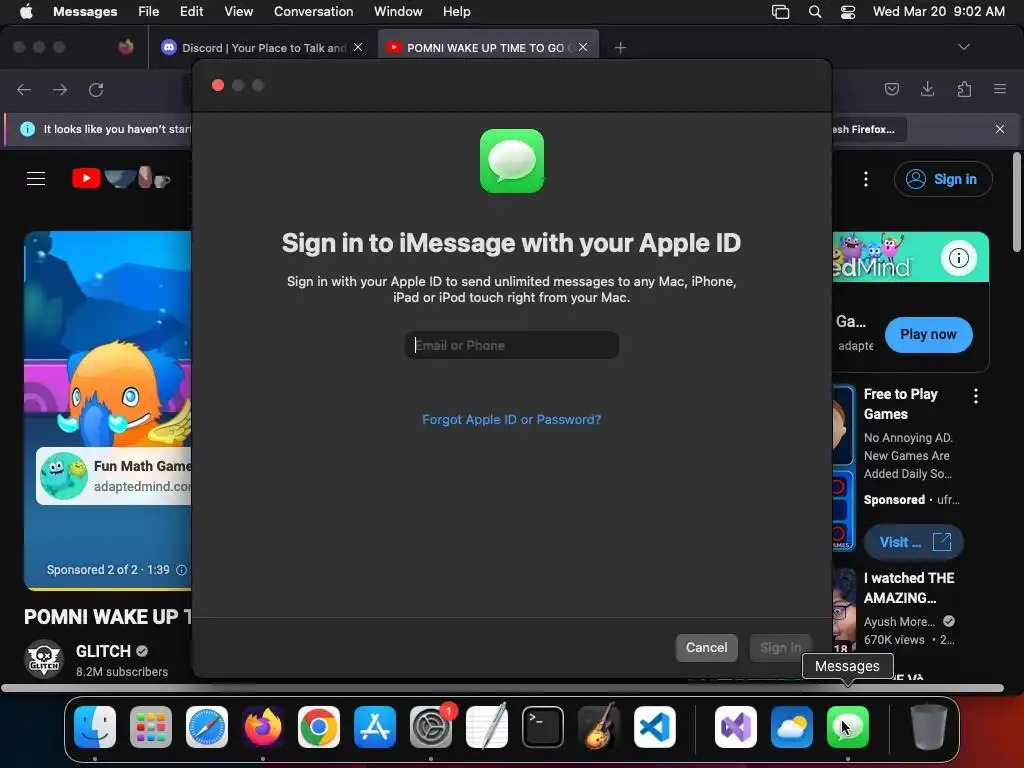The height and width of the screenshot is (768, 1024).
Task: Open Firefox downloads panel
Action: pos(927,89)
